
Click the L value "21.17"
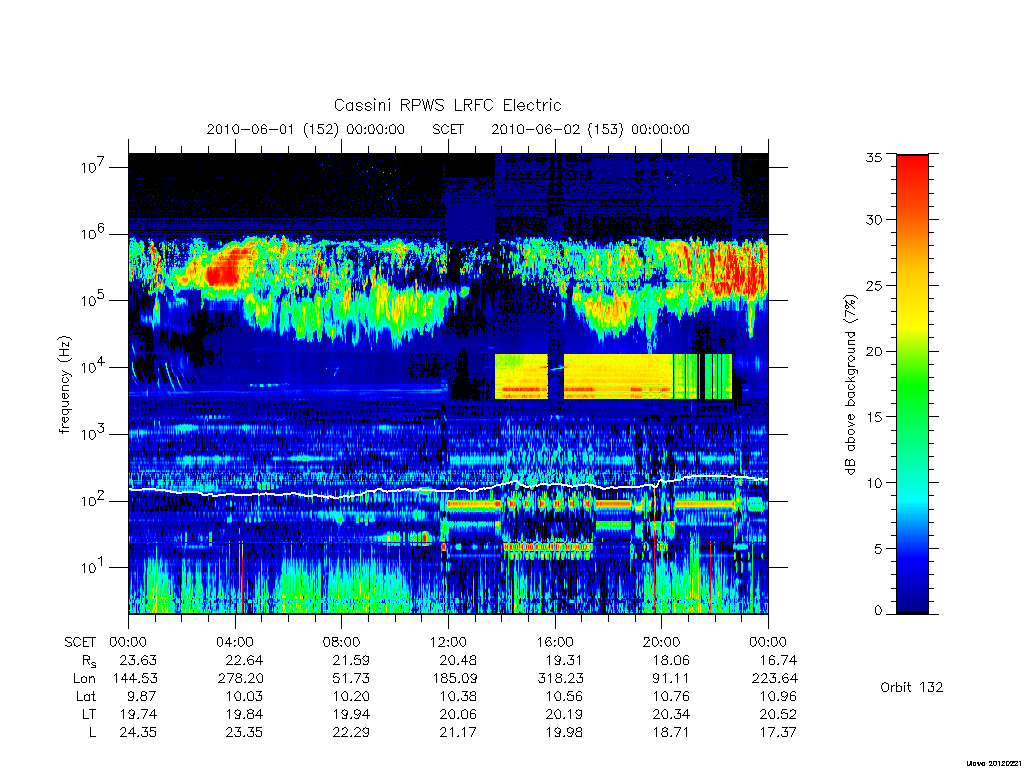tap(458, 733)
